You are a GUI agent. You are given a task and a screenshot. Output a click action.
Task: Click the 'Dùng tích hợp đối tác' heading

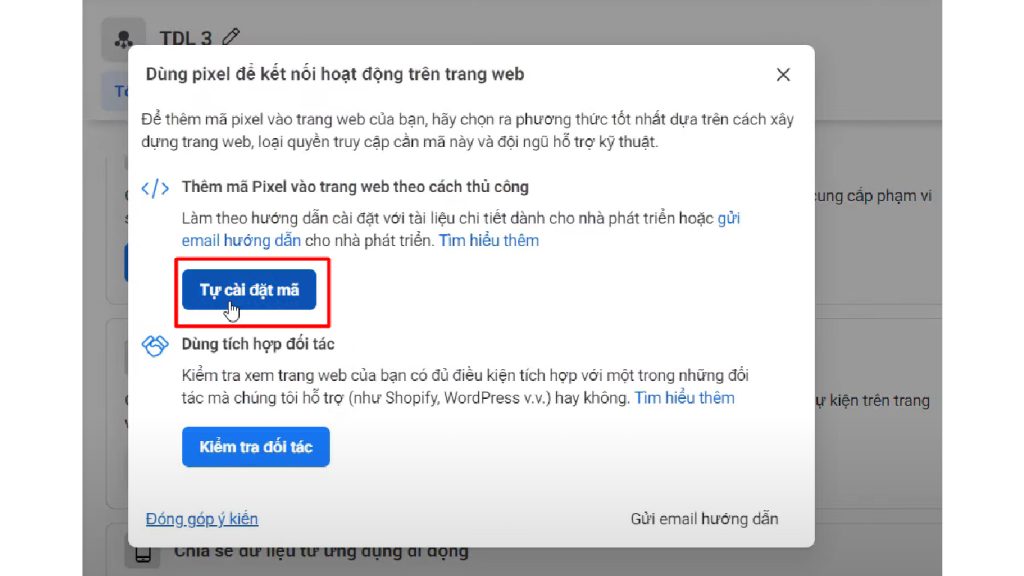point(258,344)
